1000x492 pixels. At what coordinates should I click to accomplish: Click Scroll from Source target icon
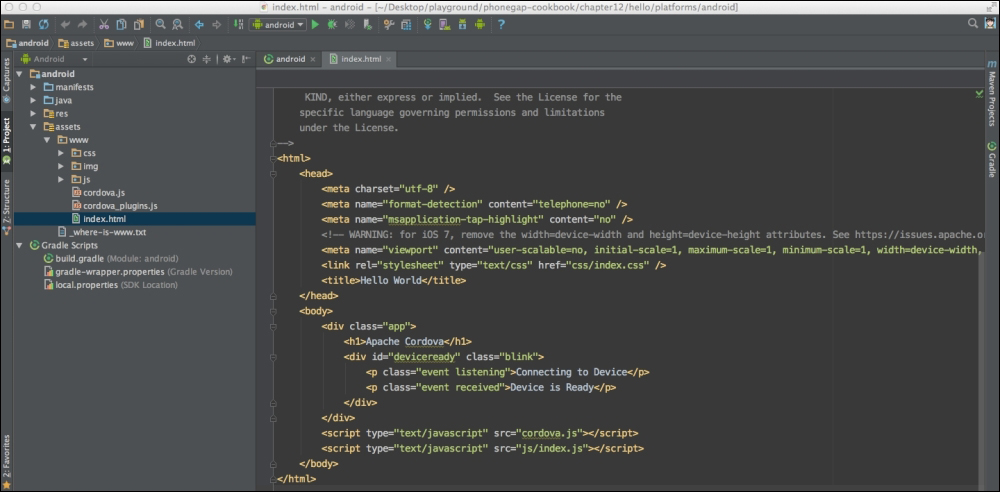pos(191,59)
